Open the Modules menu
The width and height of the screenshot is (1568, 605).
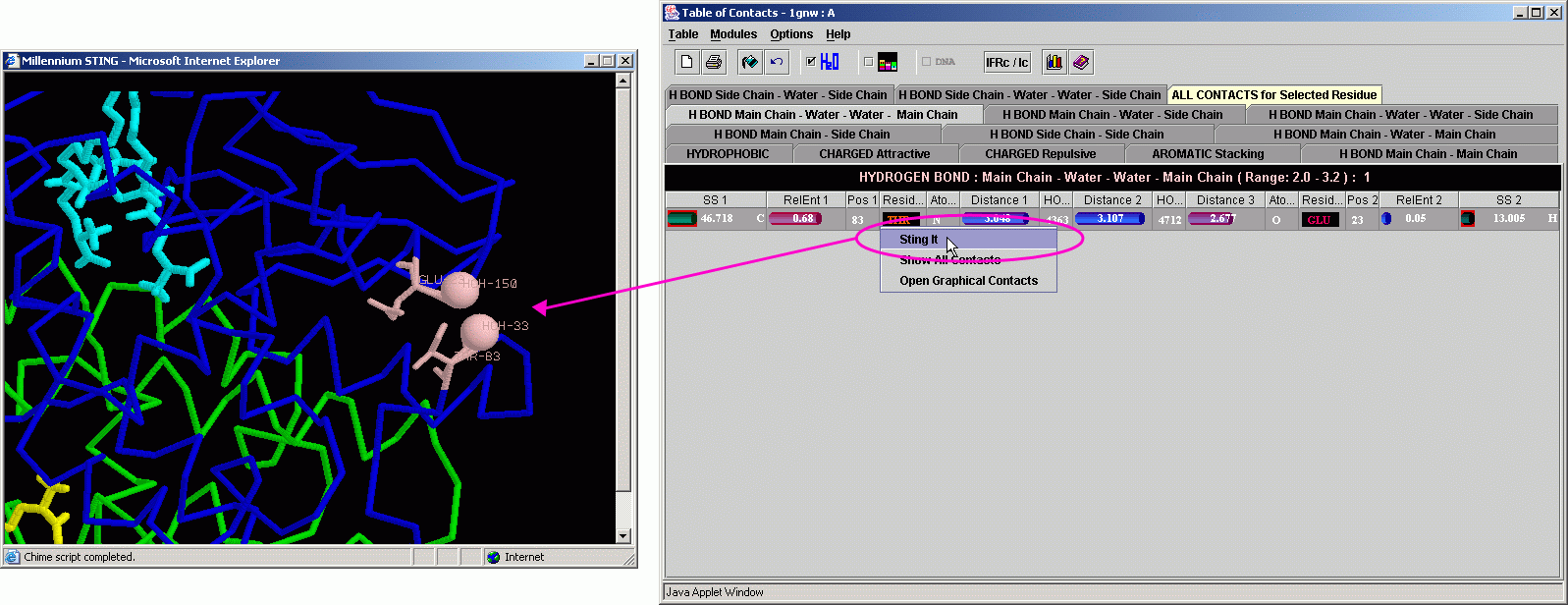[733, 34]
